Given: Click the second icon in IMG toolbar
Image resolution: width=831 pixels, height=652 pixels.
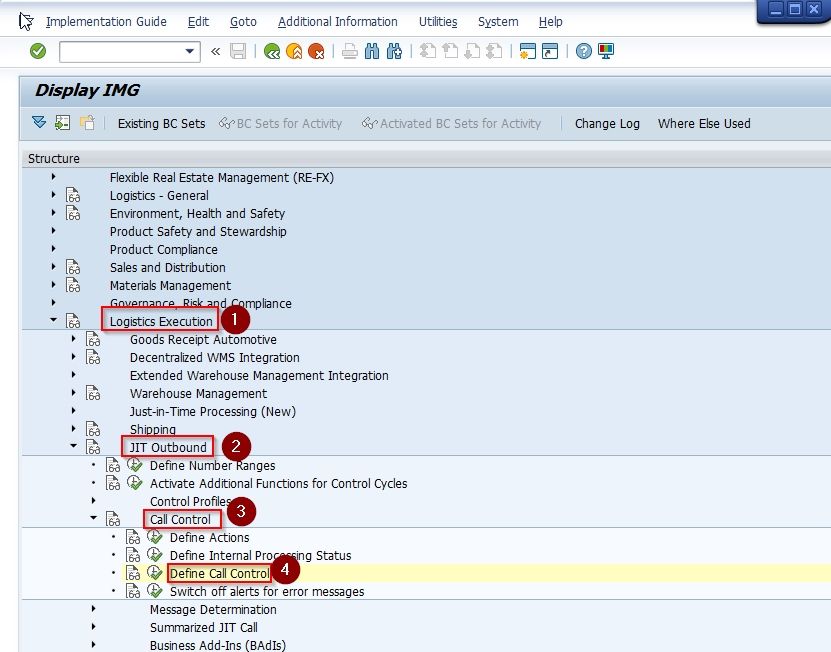Looking at the screenshot, I should coord(63,123).
